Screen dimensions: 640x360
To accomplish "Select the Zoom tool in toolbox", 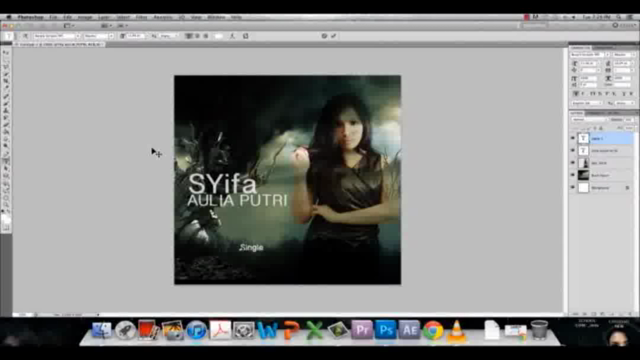I will point(6,204).
